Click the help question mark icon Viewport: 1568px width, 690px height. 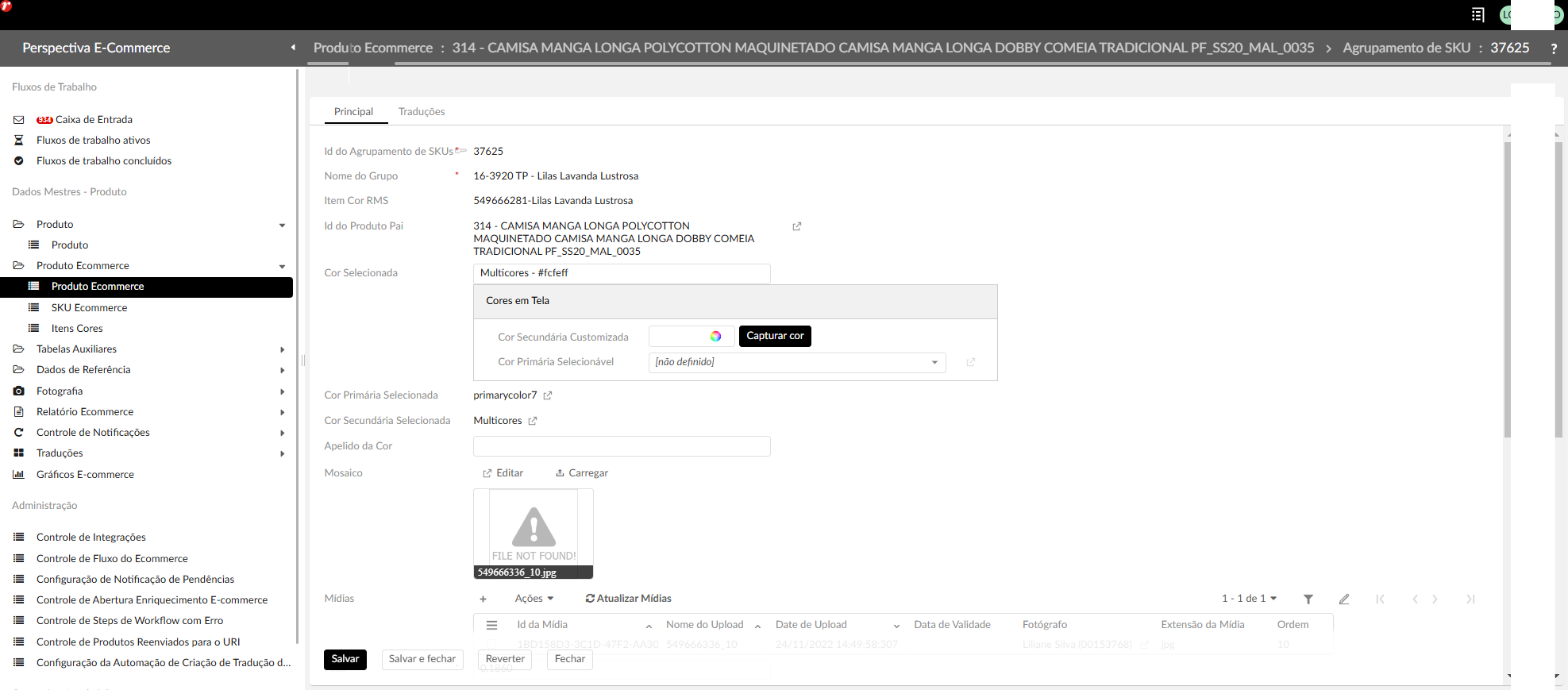[1553, 48]
